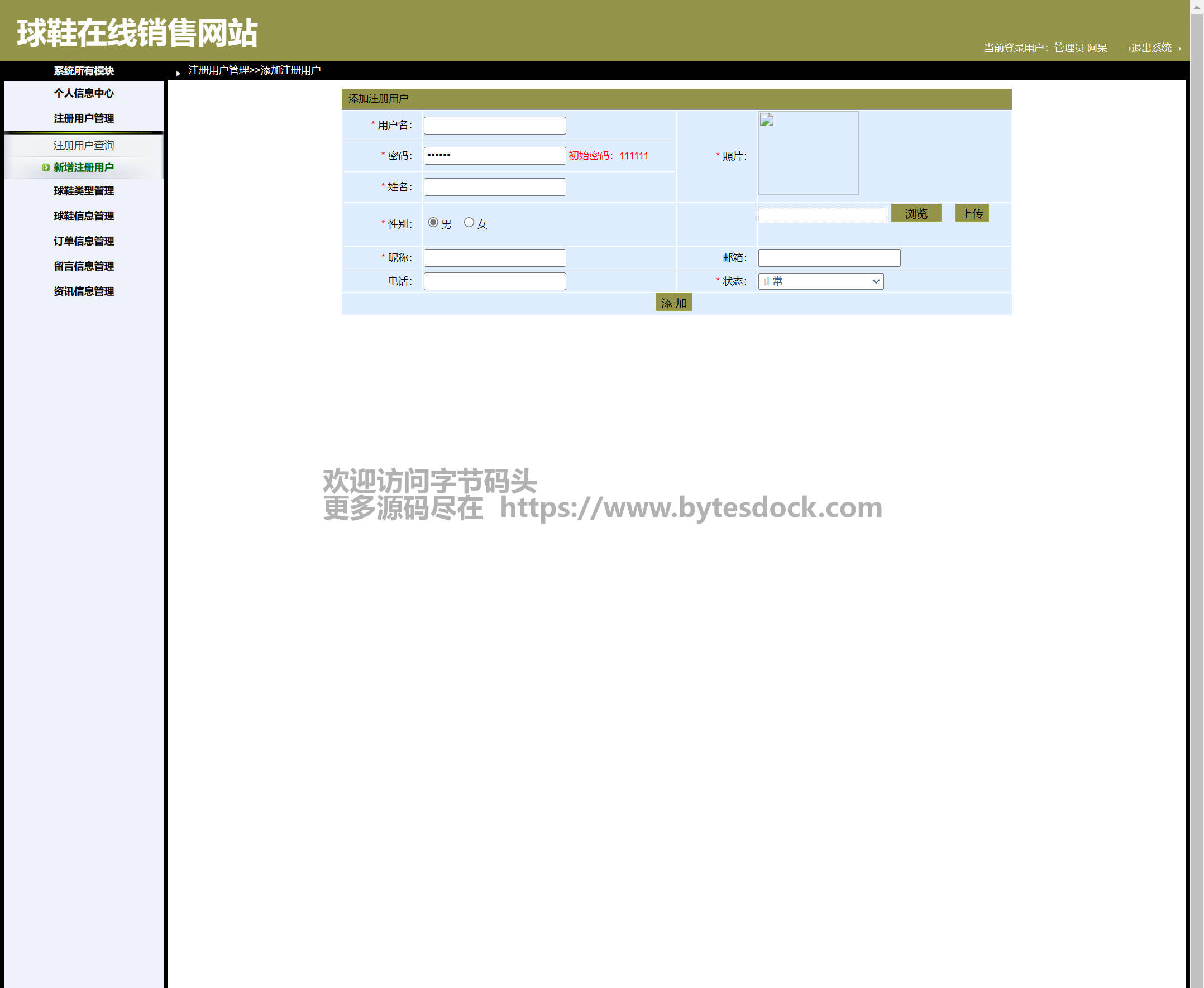This screenshot has height=988, width=1204.
Task: Click the 电话 phone input field
Action: 495,281
